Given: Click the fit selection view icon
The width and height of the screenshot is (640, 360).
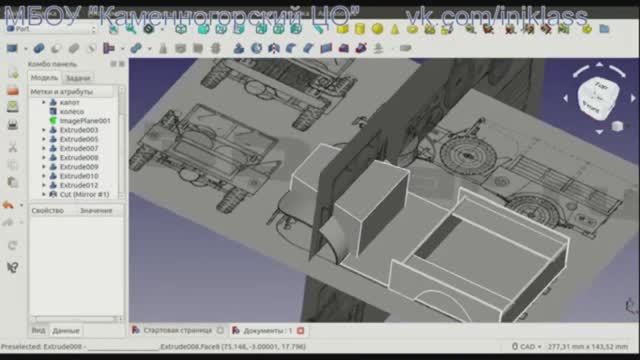Looking at the screenshot, I should [x=131, y=29].
